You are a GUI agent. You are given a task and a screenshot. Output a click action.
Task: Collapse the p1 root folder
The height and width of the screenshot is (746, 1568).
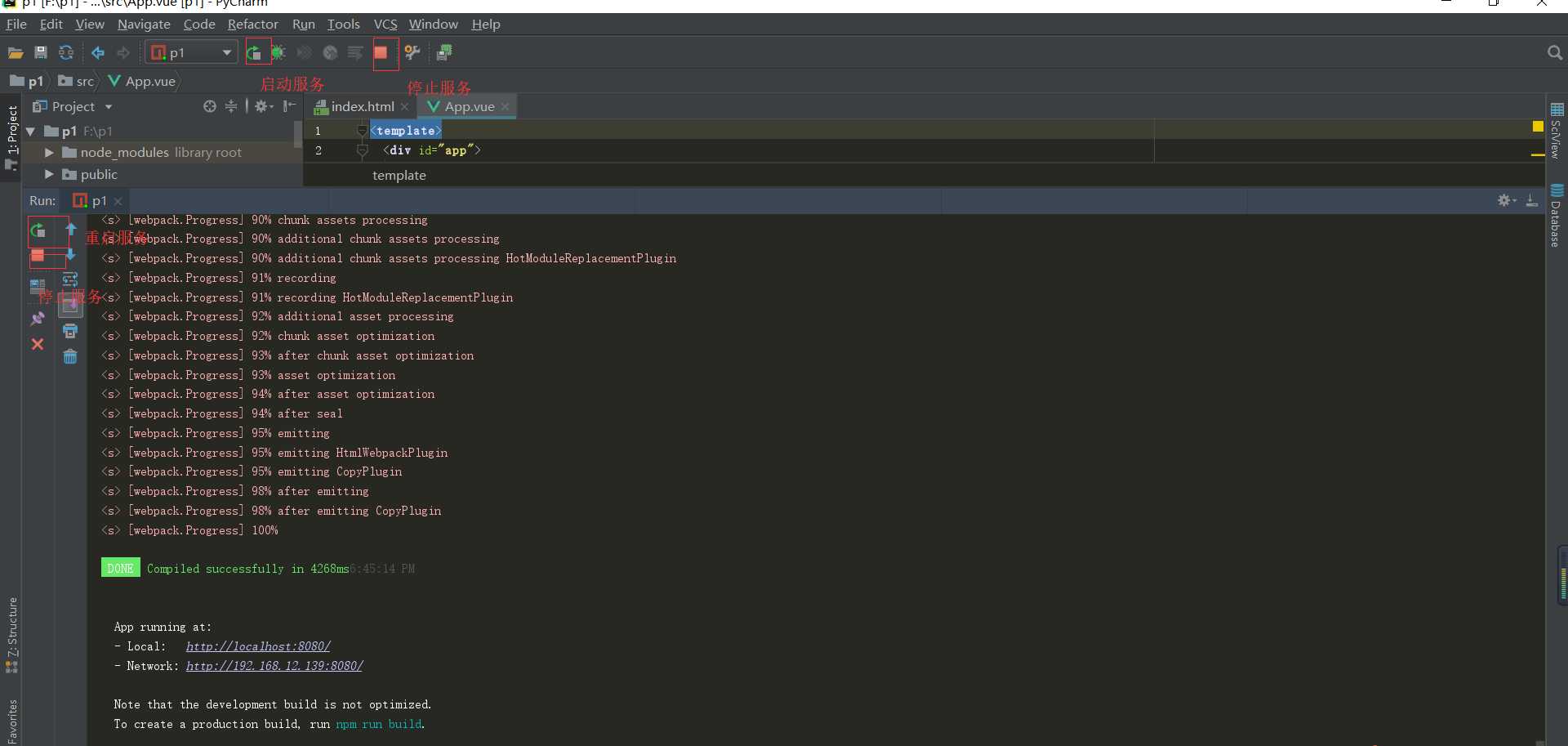pyautogui.click(x=30, y=132)
